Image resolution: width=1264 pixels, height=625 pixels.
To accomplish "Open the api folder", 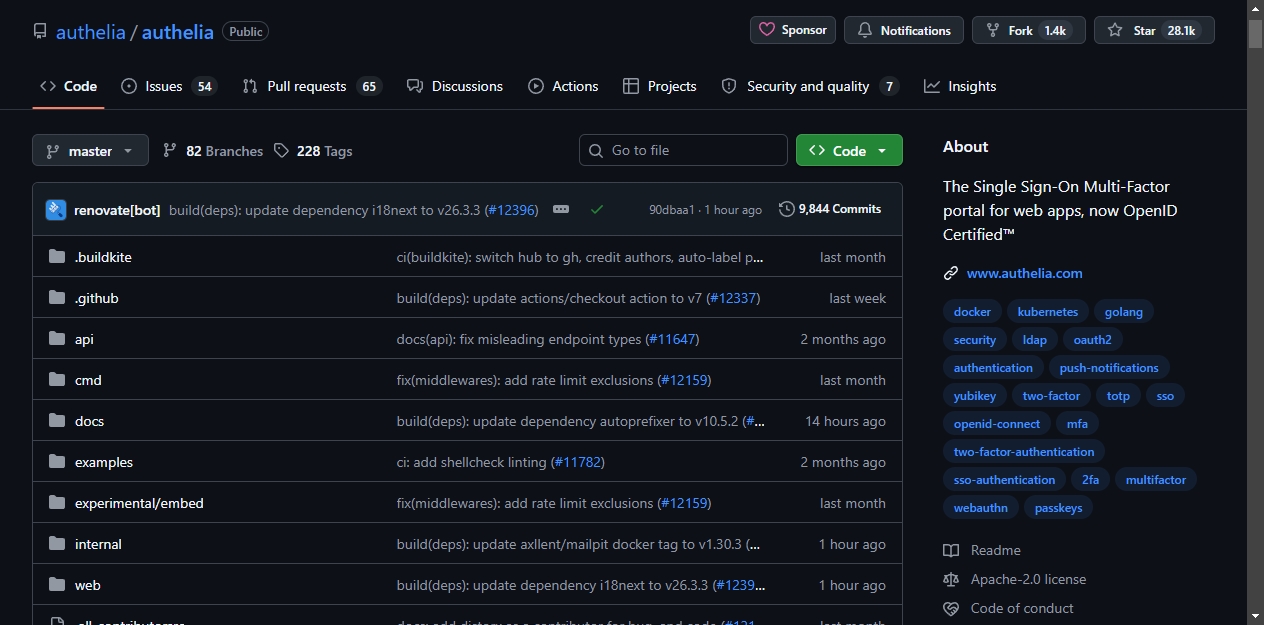I will 84,339.
